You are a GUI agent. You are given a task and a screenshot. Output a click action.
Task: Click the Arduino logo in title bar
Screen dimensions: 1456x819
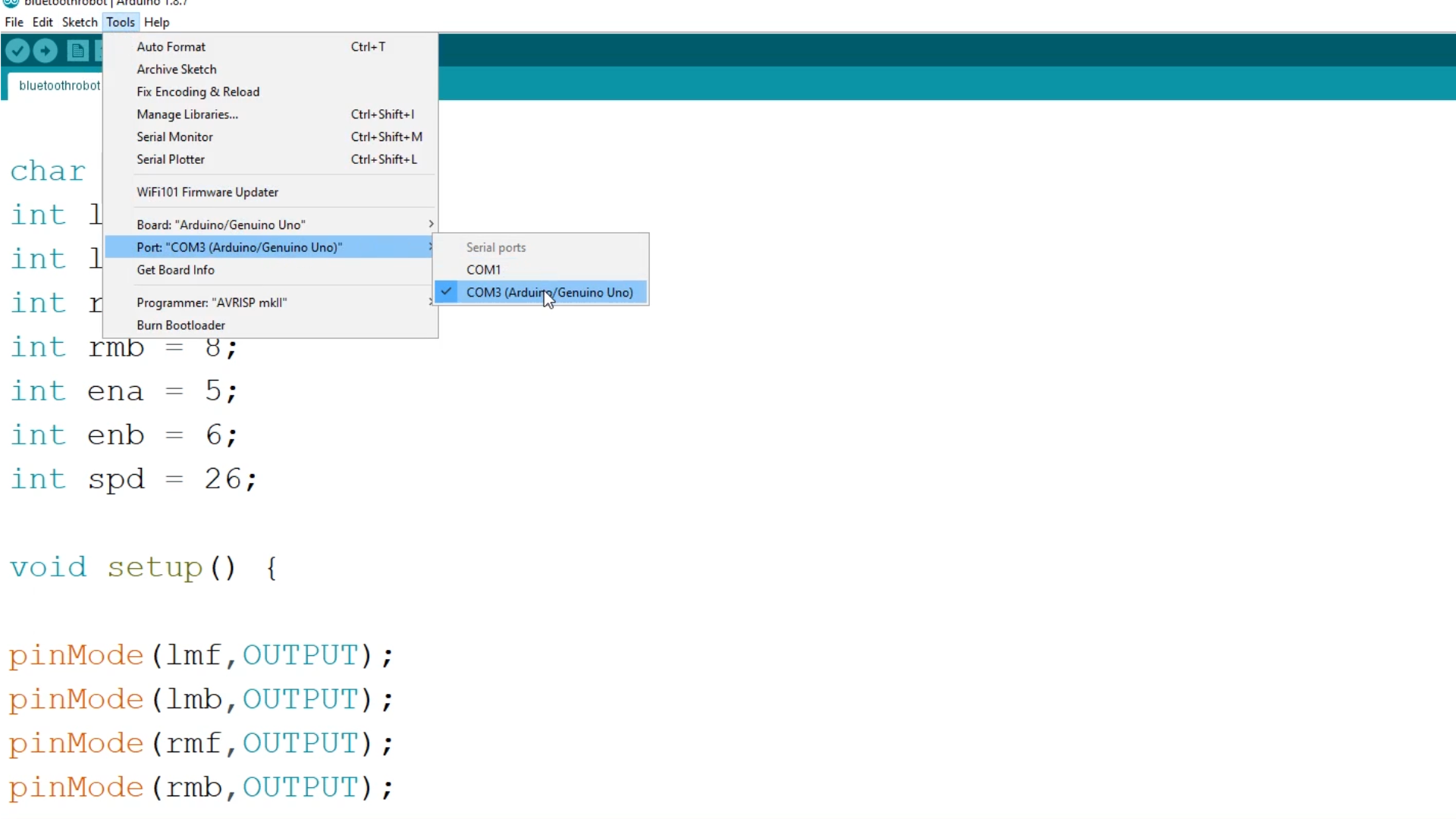pos(11,2)
